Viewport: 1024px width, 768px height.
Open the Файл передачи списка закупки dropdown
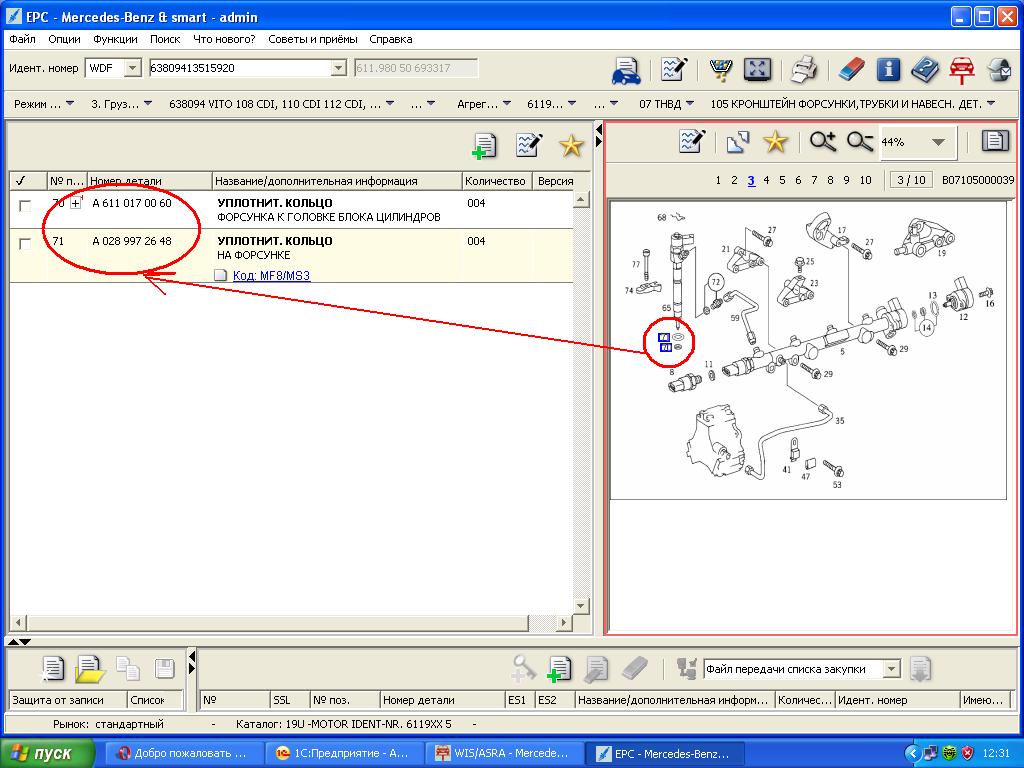pyautogui.click(x=891, y=669)
